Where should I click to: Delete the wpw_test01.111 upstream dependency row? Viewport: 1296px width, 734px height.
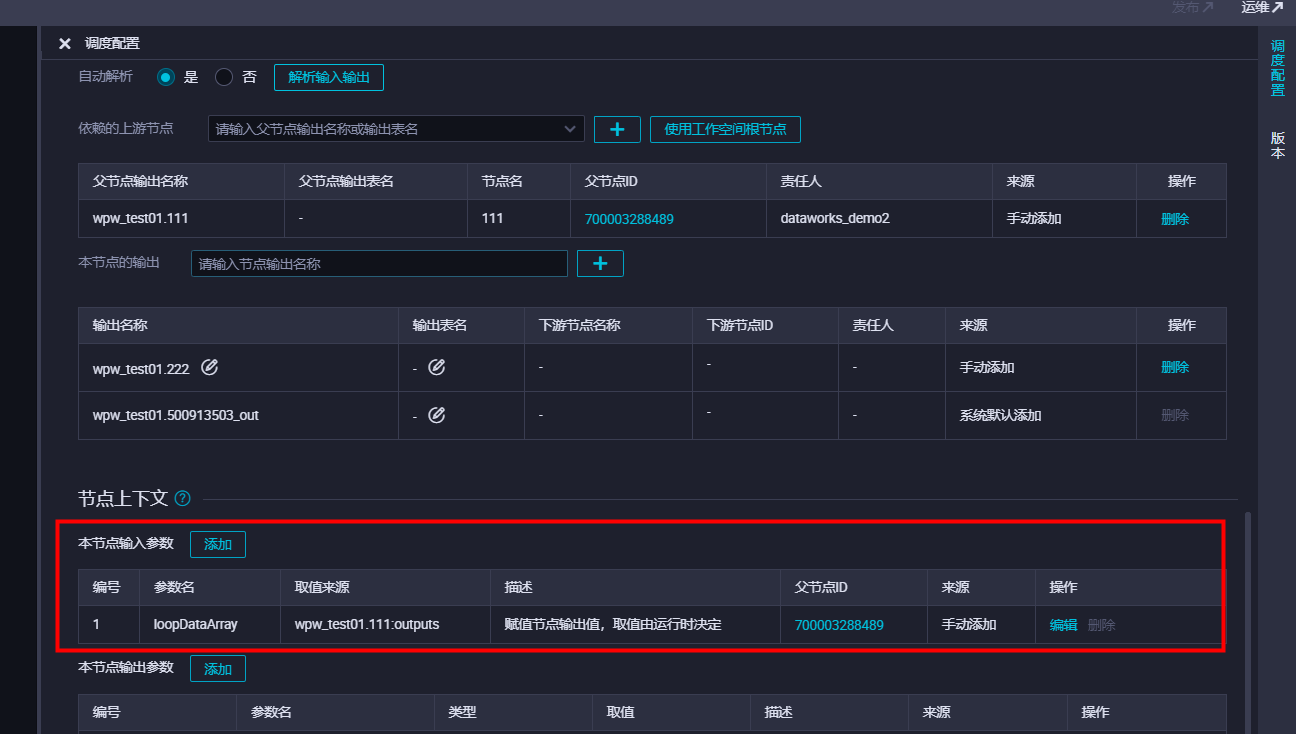[x=1175, y=219]
